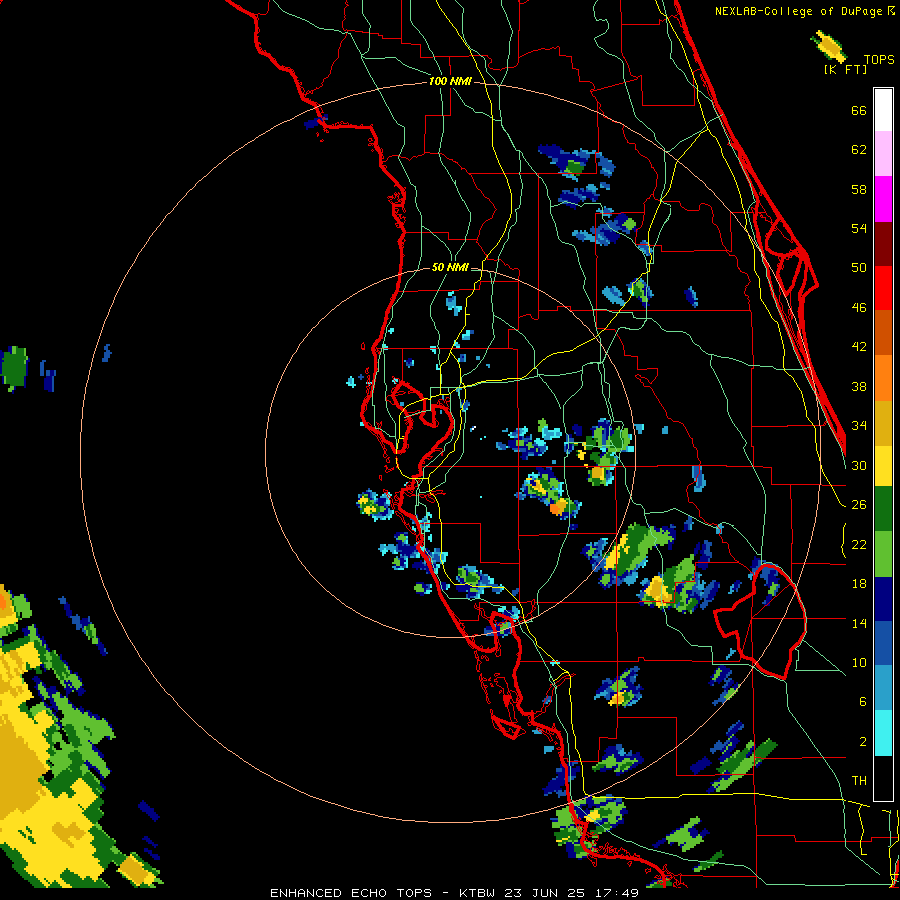Click the TOPS legend title

tap(879, 60)
